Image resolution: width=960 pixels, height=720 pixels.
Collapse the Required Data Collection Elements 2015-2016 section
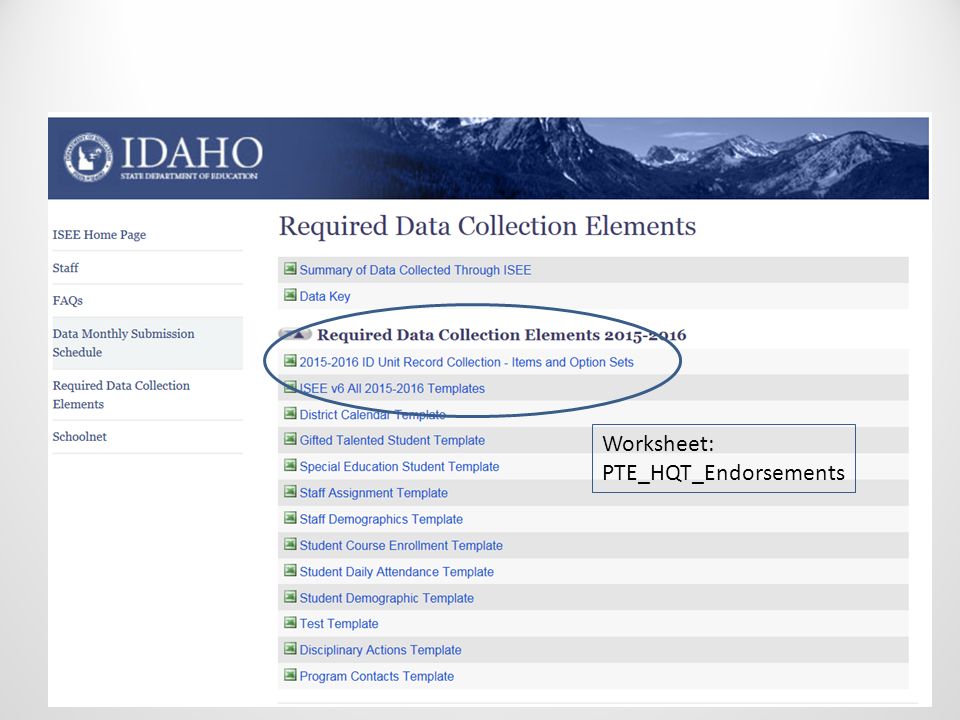point(295,334)
